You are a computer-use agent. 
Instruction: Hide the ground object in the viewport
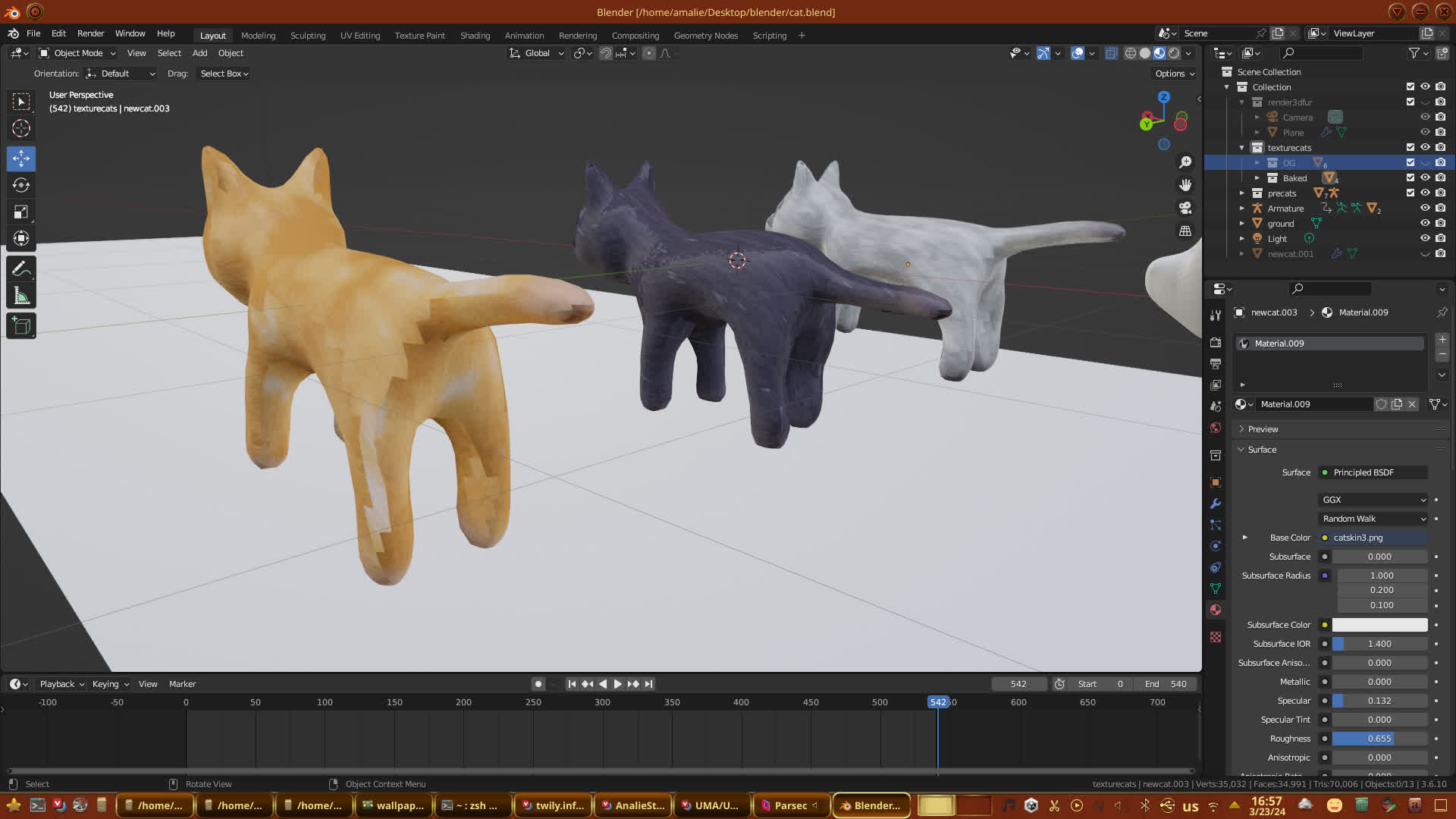coord(1425,223)
